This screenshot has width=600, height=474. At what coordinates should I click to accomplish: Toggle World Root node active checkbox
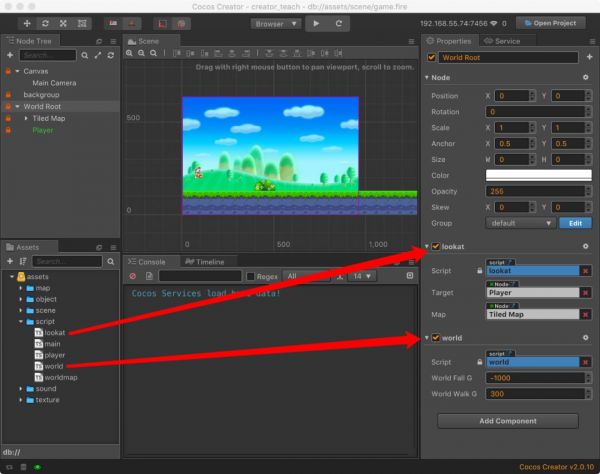click(x=431, y=57)
